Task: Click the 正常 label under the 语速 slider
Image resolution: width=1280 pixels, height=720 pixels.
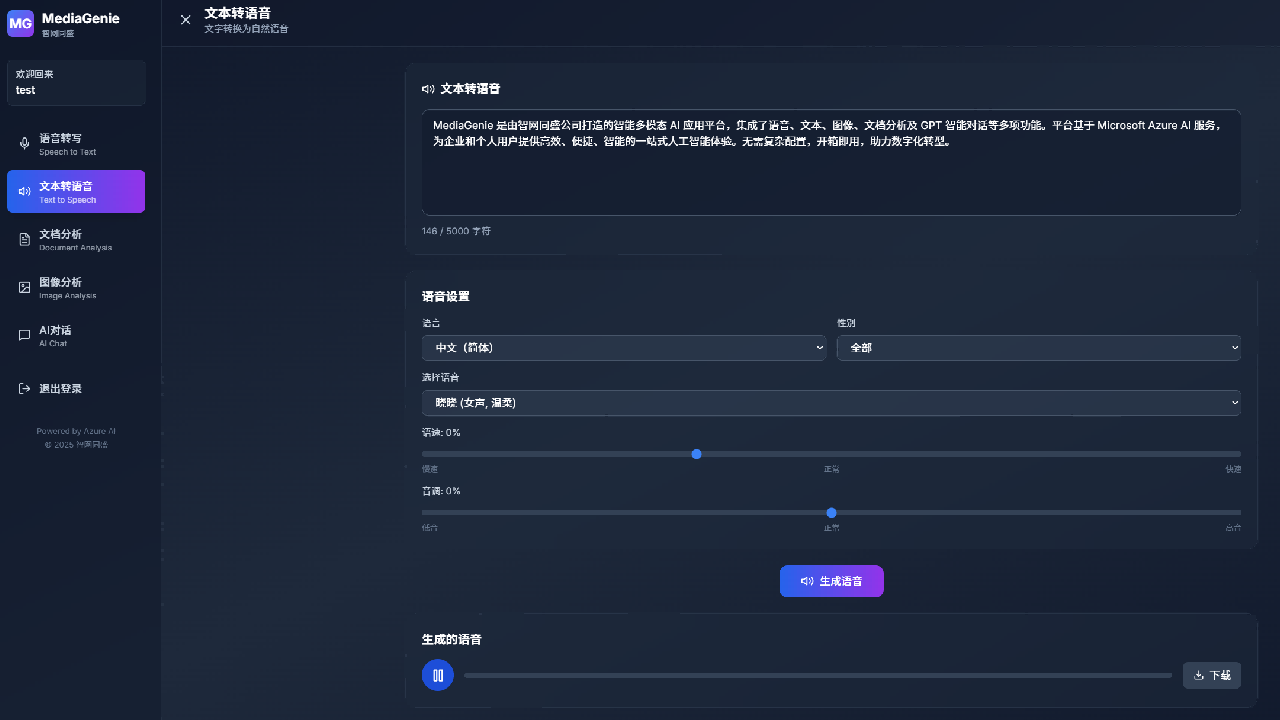Action: [831, 469]
